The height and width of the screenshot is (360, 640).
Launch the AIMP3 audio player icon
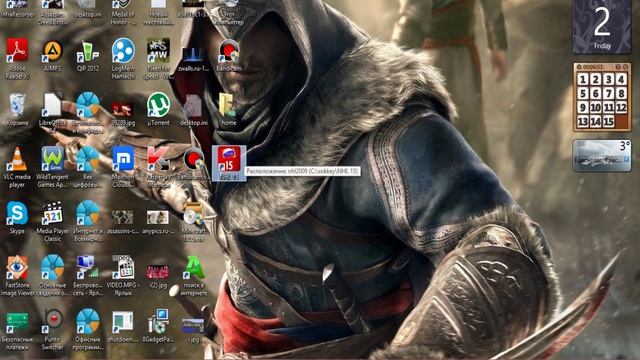point(53,51)
